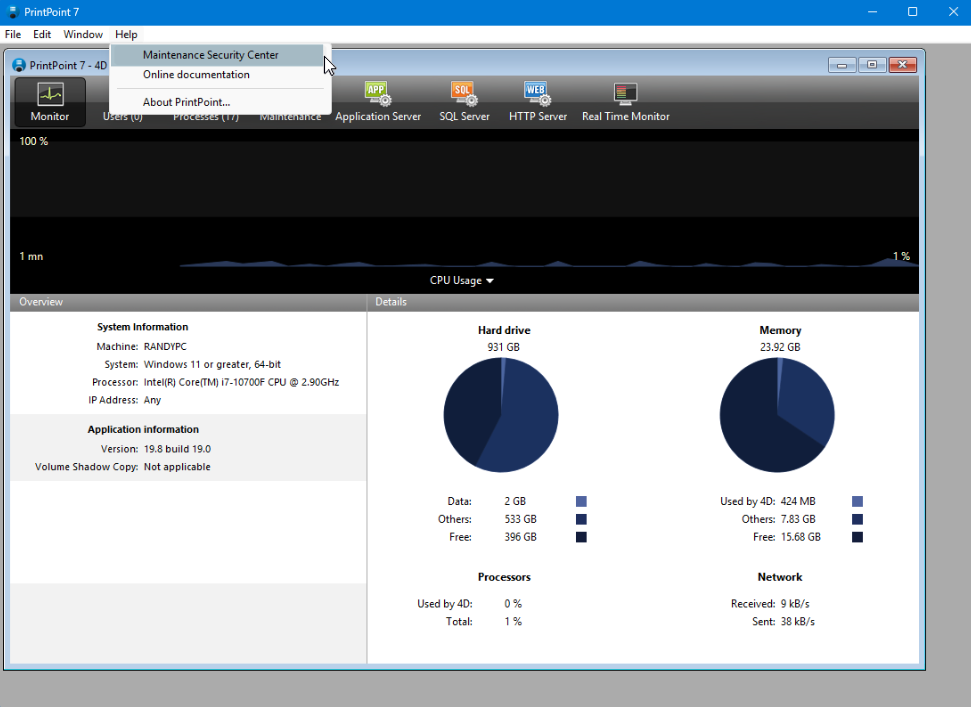Open the Edit menu
971x707 pixels.
pos(42,34)
